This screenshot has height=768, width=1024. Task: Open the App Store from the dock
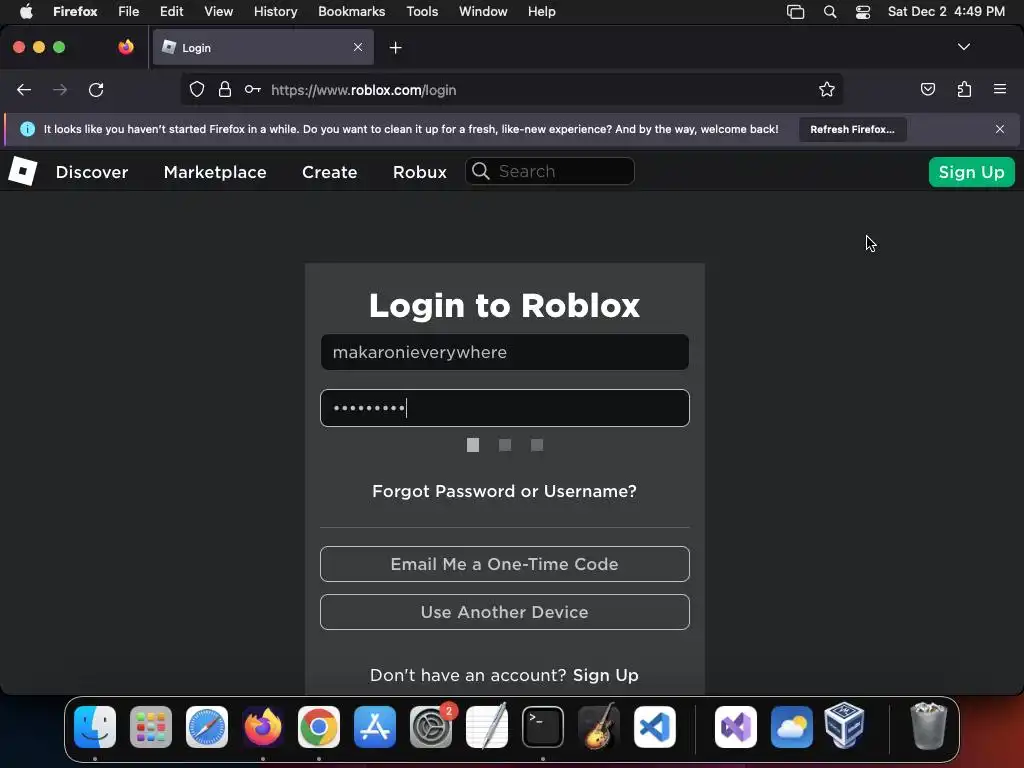[x=375, y=727]
